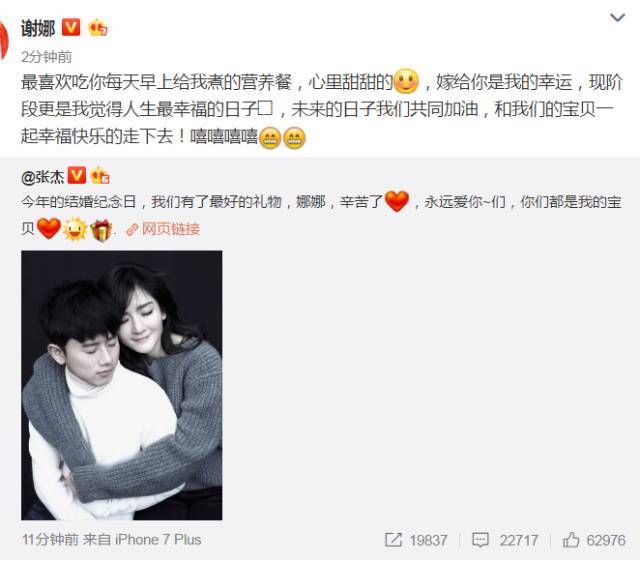Click the chain link icon before 网页链接
Screen dimensions: 640x561
[x=132, y=230]
